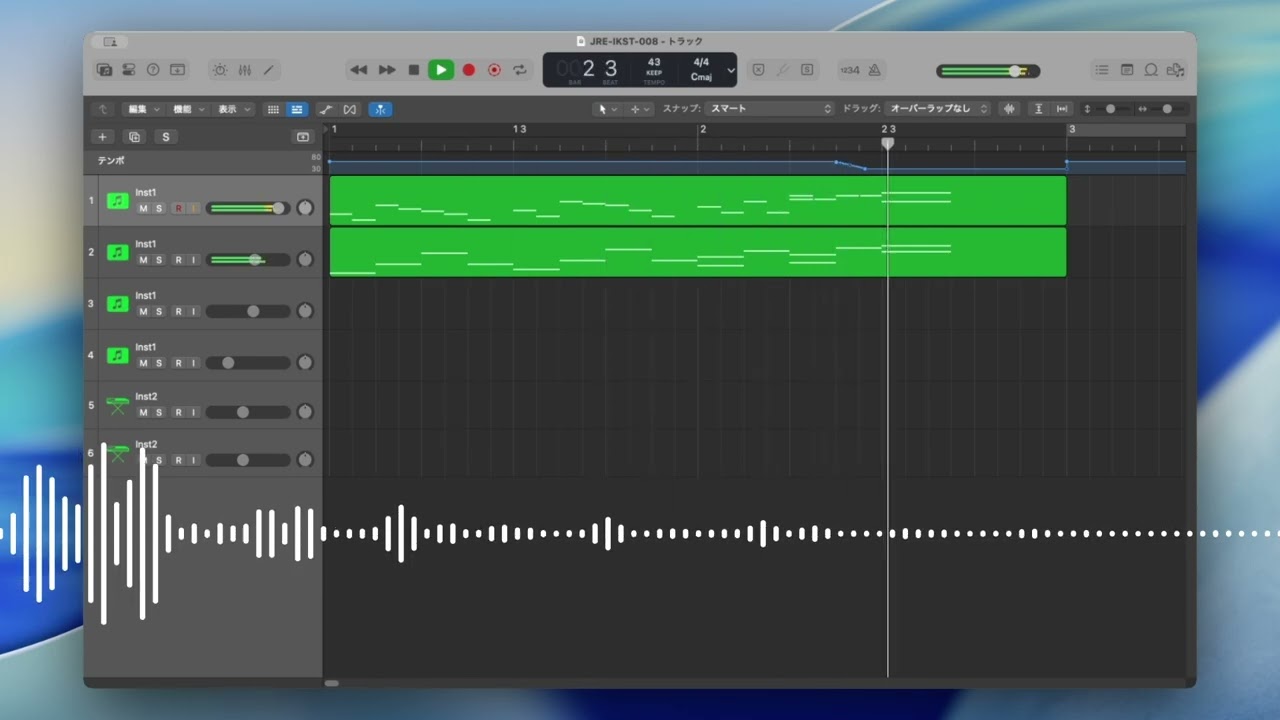Screen dimensions: 1280x720
Task: Show Flex with the hourglass-shaped icon
Action: point(350,109)
